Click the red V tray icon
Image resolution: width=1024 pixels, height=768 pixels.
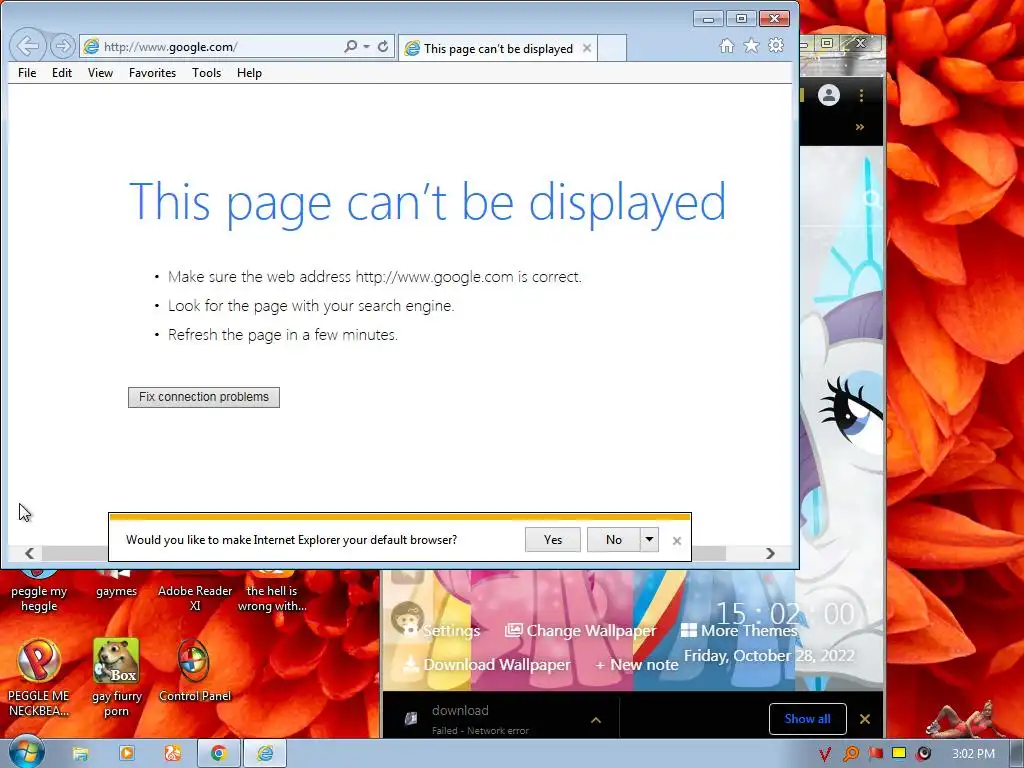(825, 754)
